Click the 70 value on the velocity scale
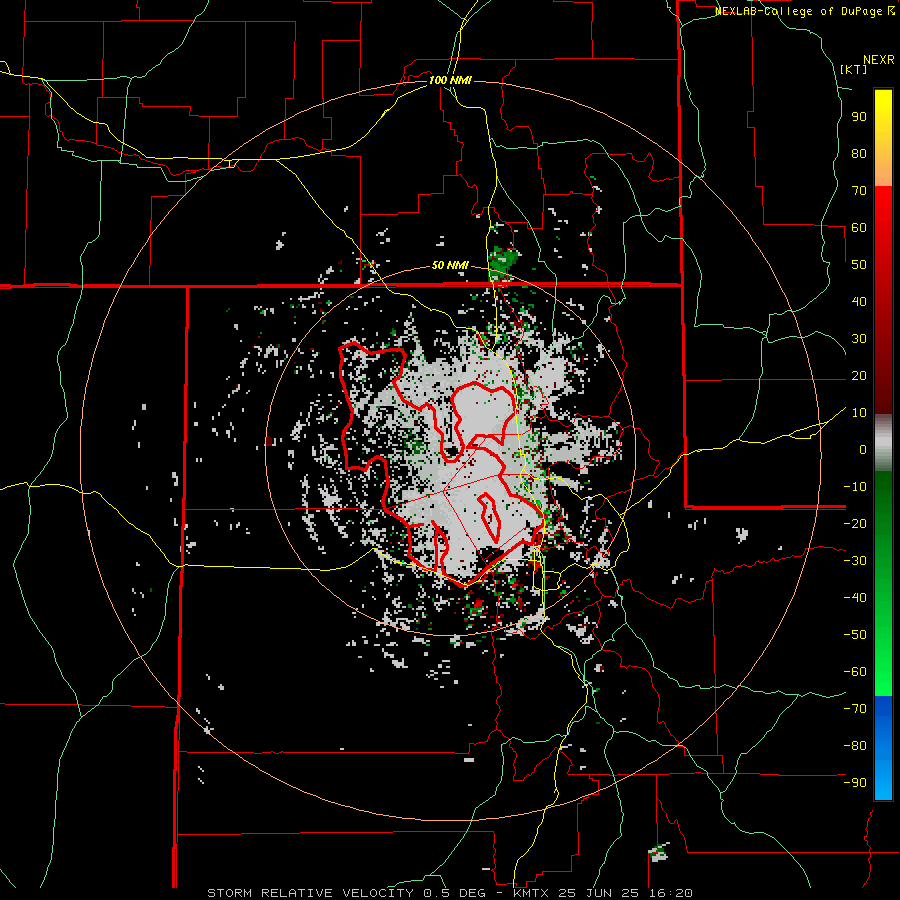The image size is (900, 900). pyautogui.click(x=859, y=191)
